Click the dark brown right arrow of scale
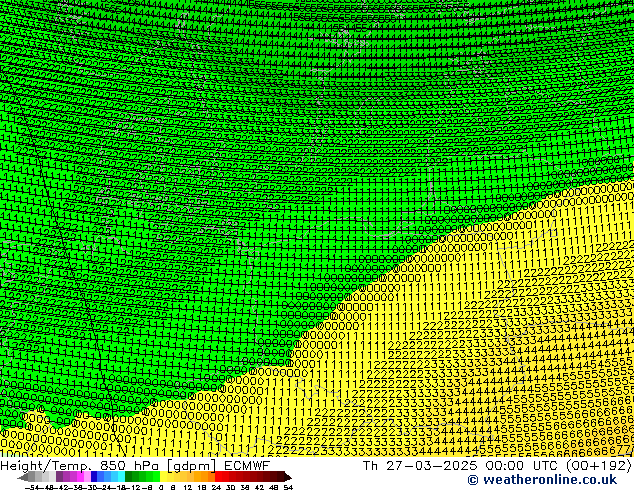The image size is (634, 490). tap(288, 477)
